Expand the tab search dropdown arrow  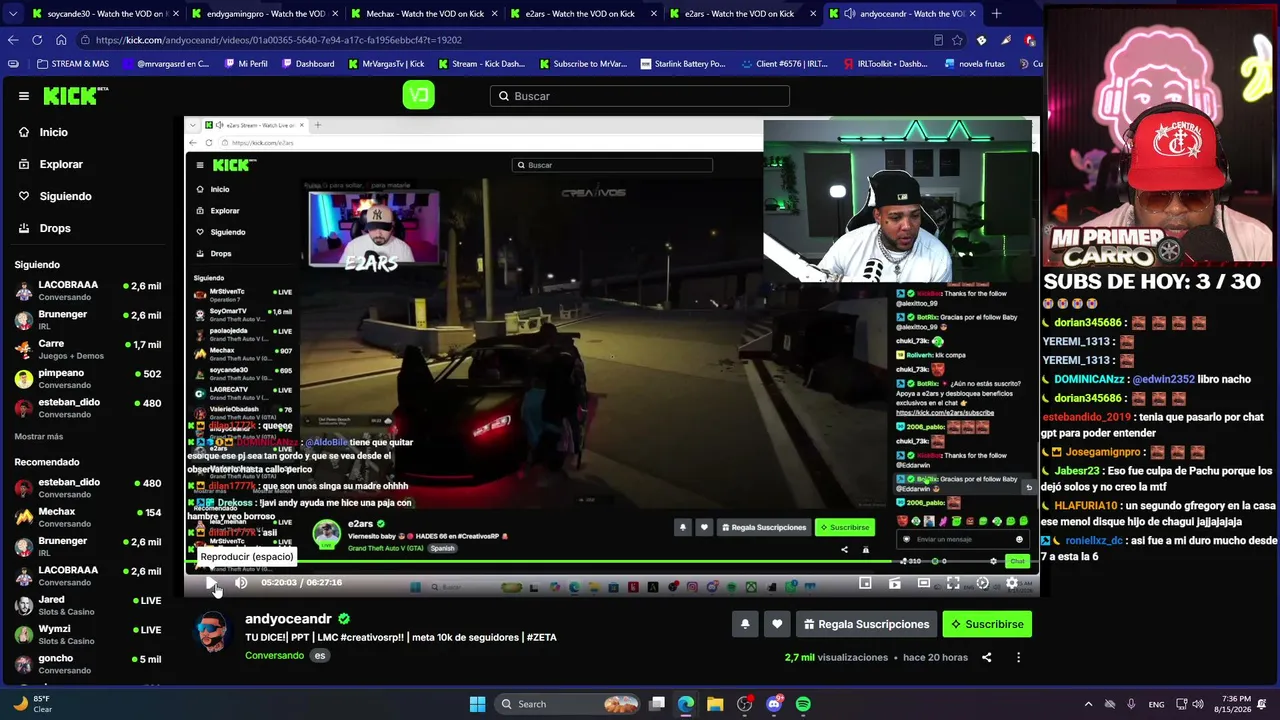(12, 14)
